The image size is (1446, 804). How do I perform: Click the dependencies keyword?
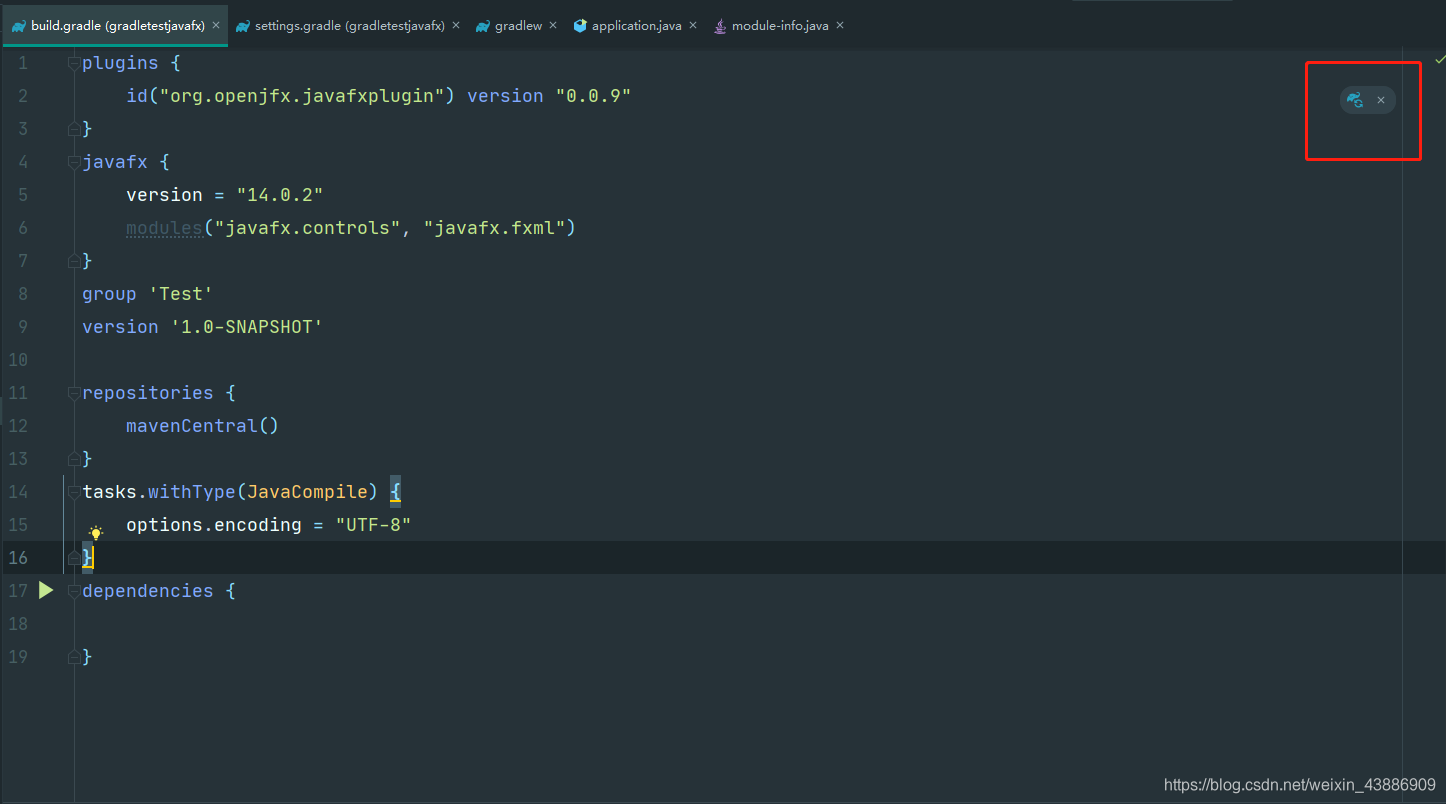(147, 591)
